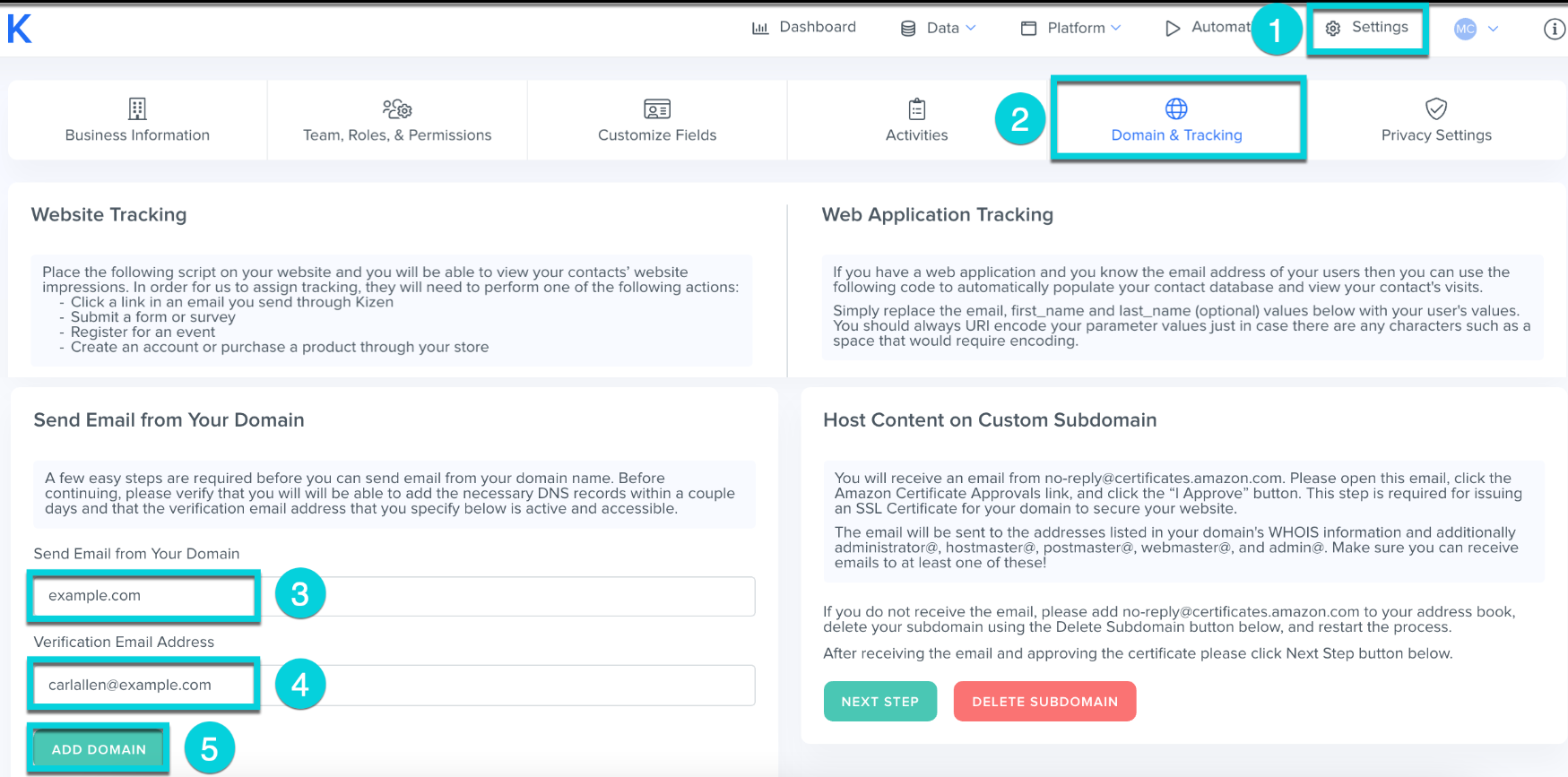Click the Activities clipboard icon
1568x777 pixels.
click(917, 108)
